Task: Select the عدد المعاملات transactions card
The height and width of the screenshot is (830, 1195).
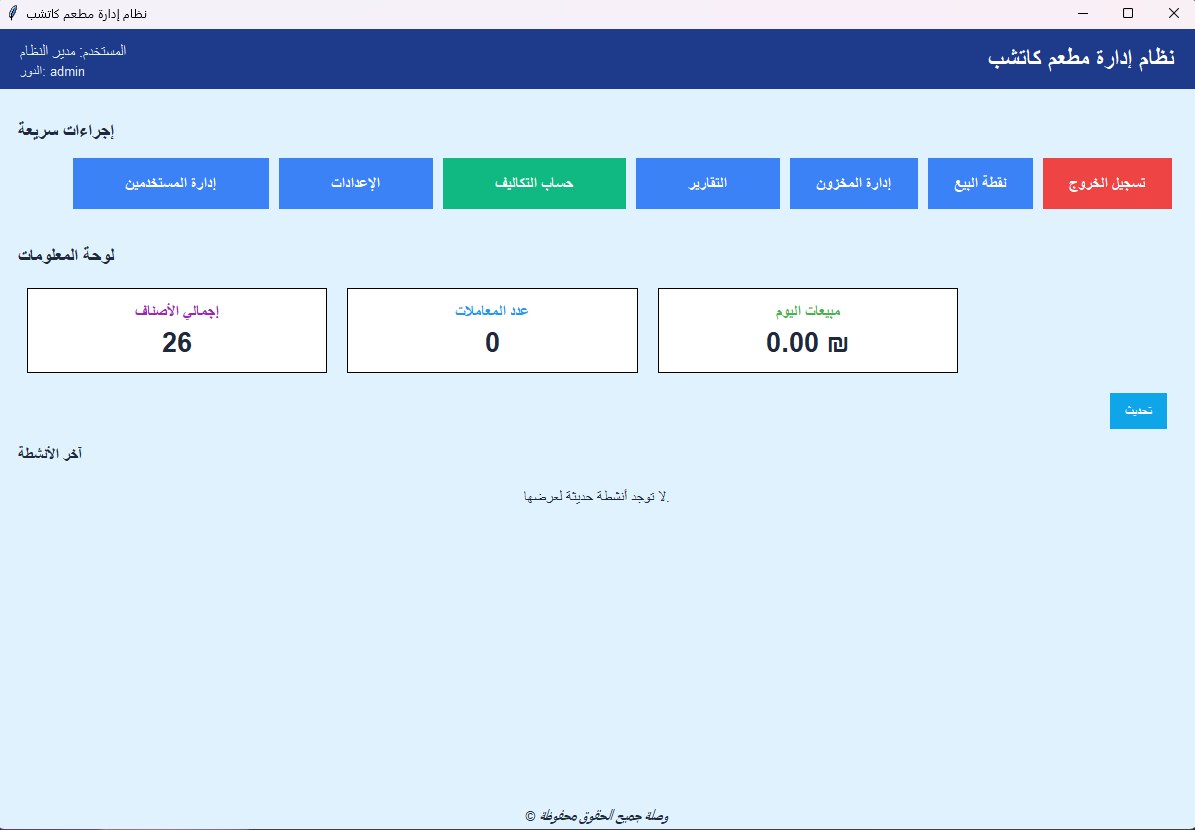Action: point(492,330)
